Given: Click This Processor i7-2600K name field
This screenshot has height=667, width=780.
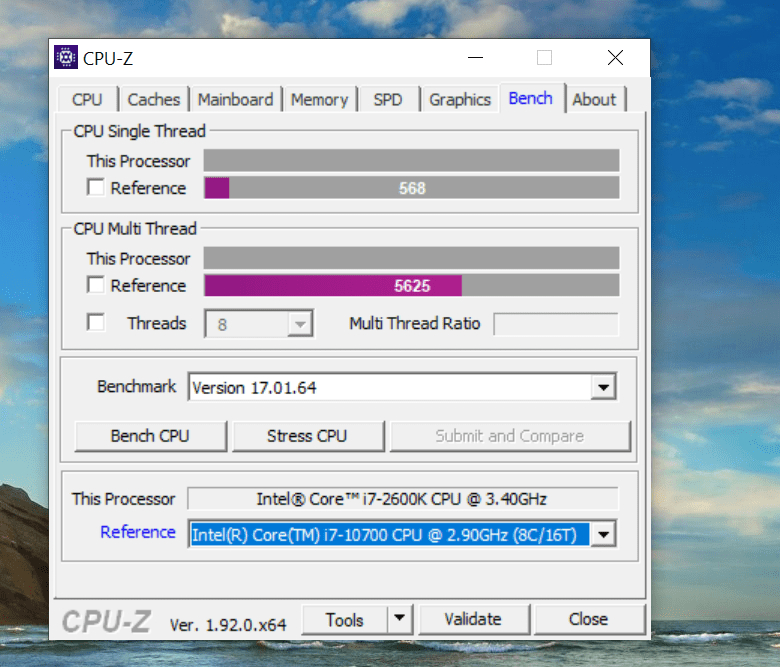Looking at the screenshot, I should coord(402,499).
